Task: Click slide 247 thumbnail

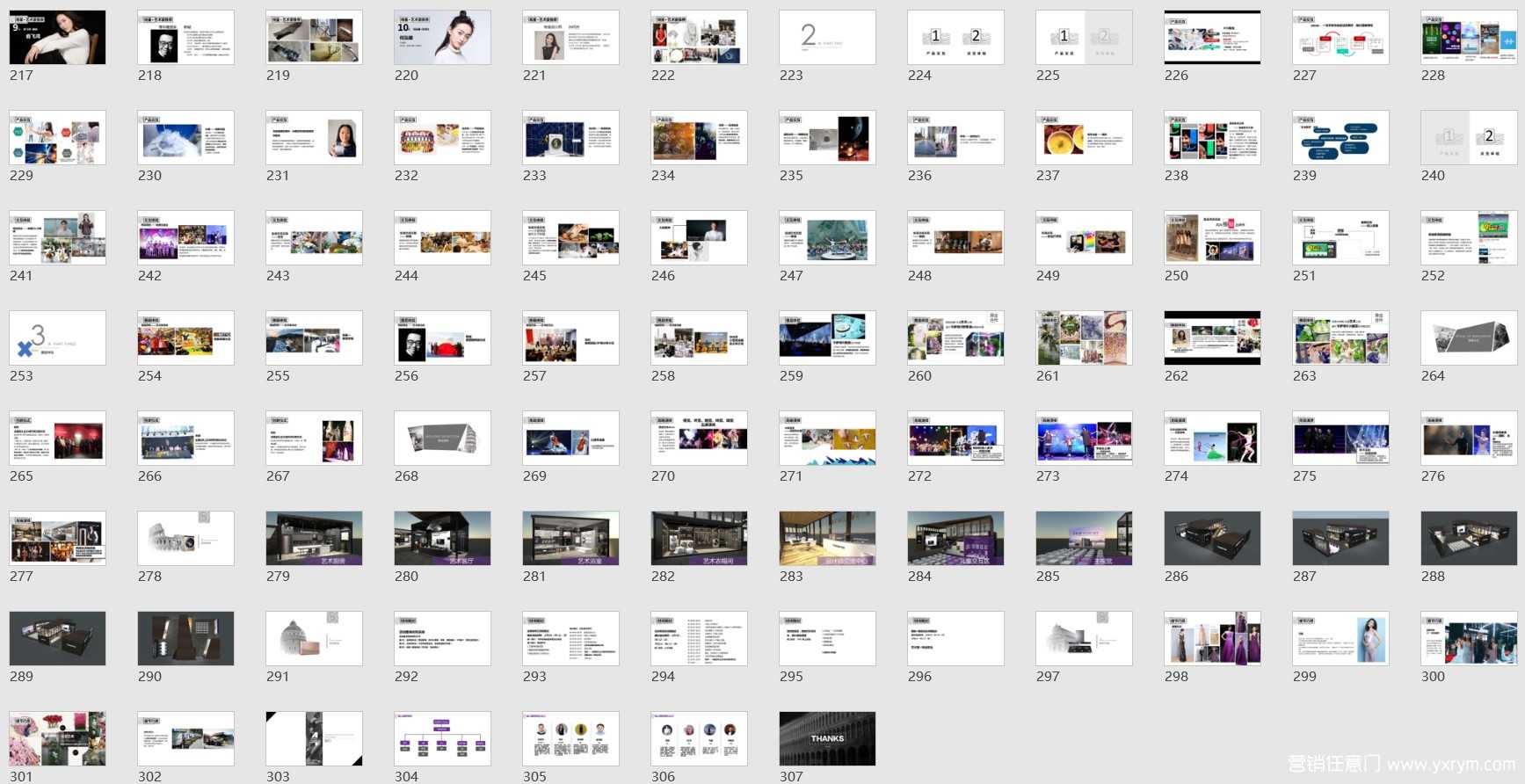Action: click(x=827, y=238)
